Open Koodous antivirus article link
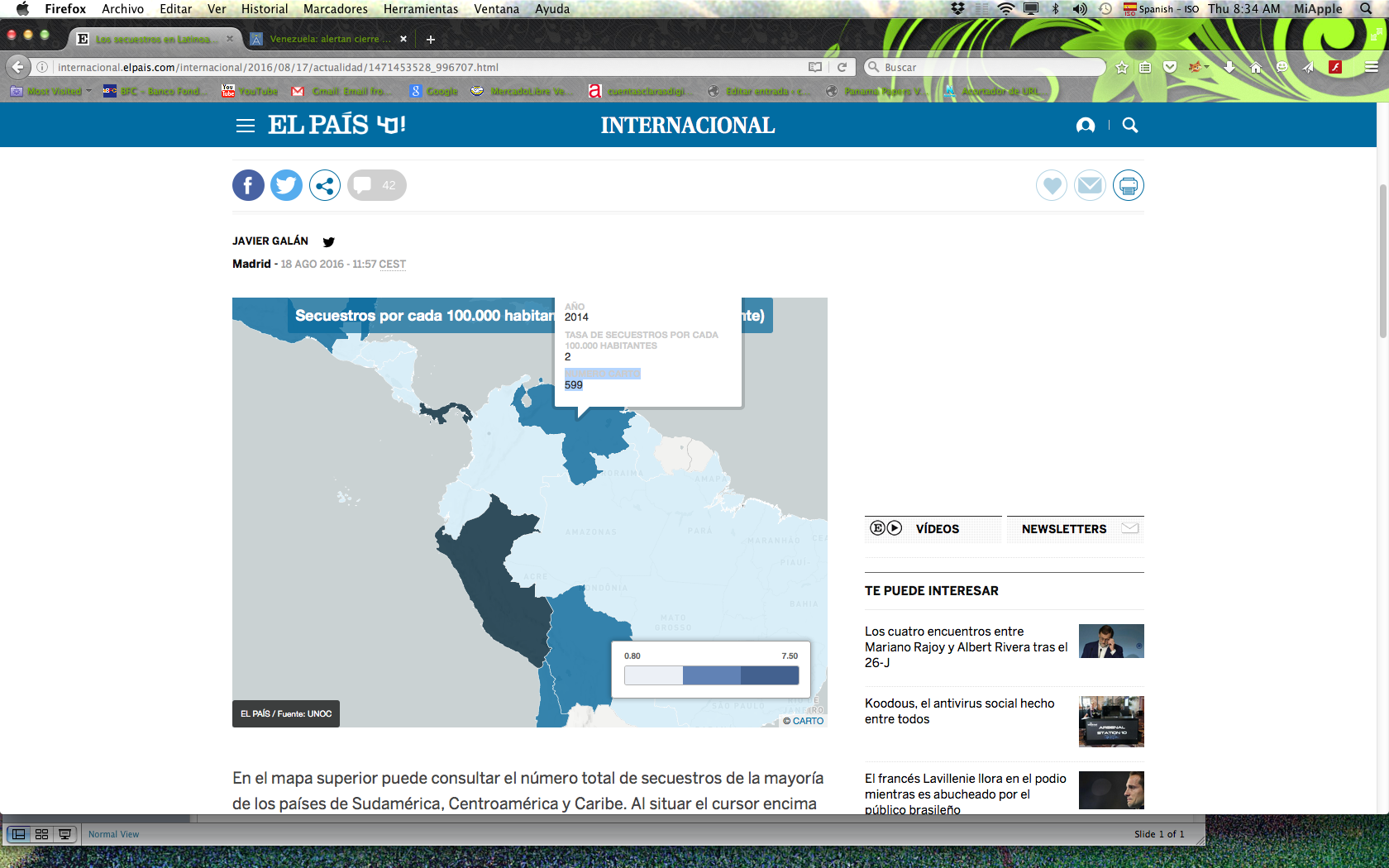The width and height of the screenshot is (1389, 868). [x=959, y=711]
